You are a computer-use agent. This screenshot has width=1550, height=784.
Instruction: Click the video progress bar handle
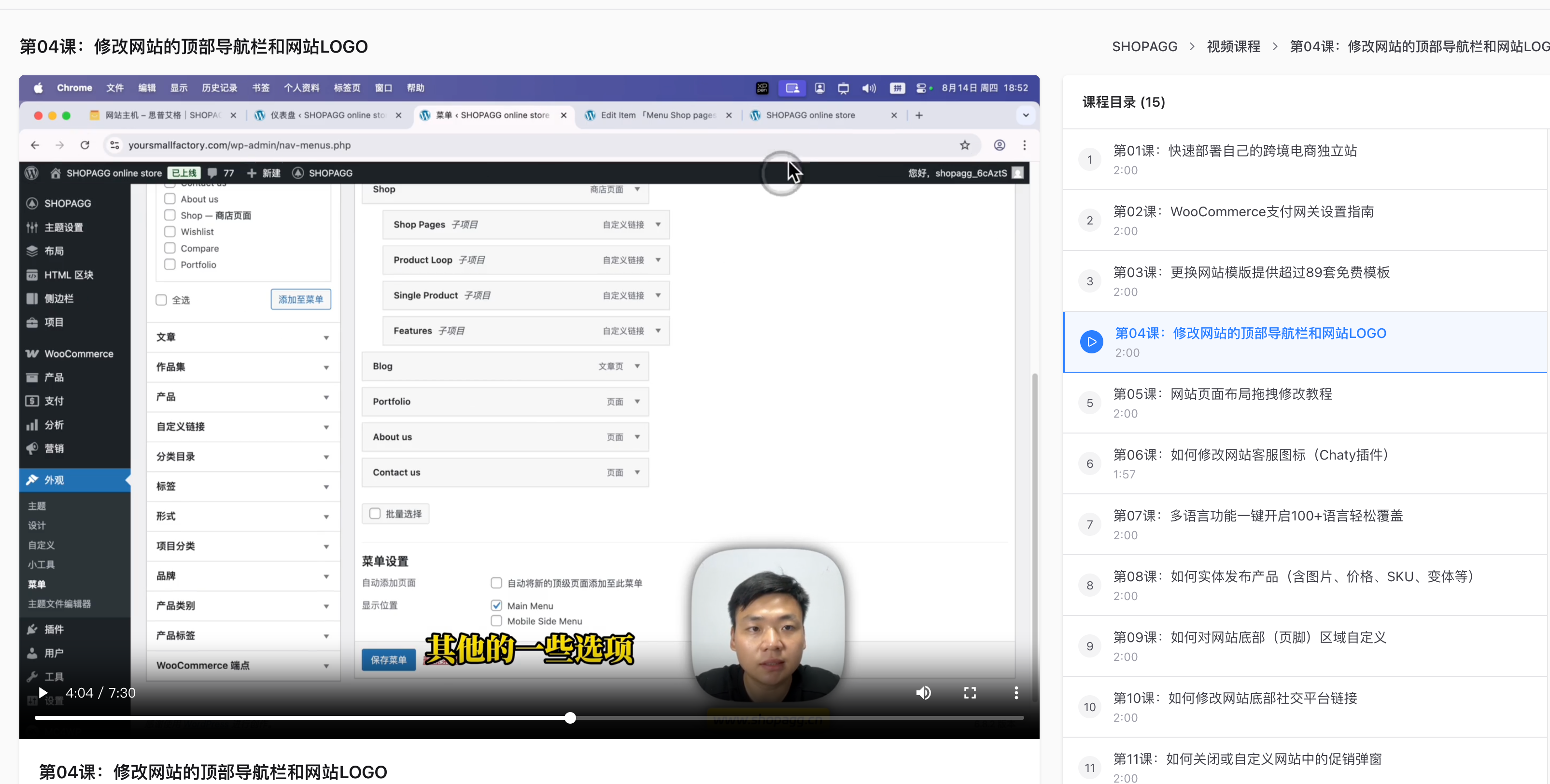[x=570, y=718]
